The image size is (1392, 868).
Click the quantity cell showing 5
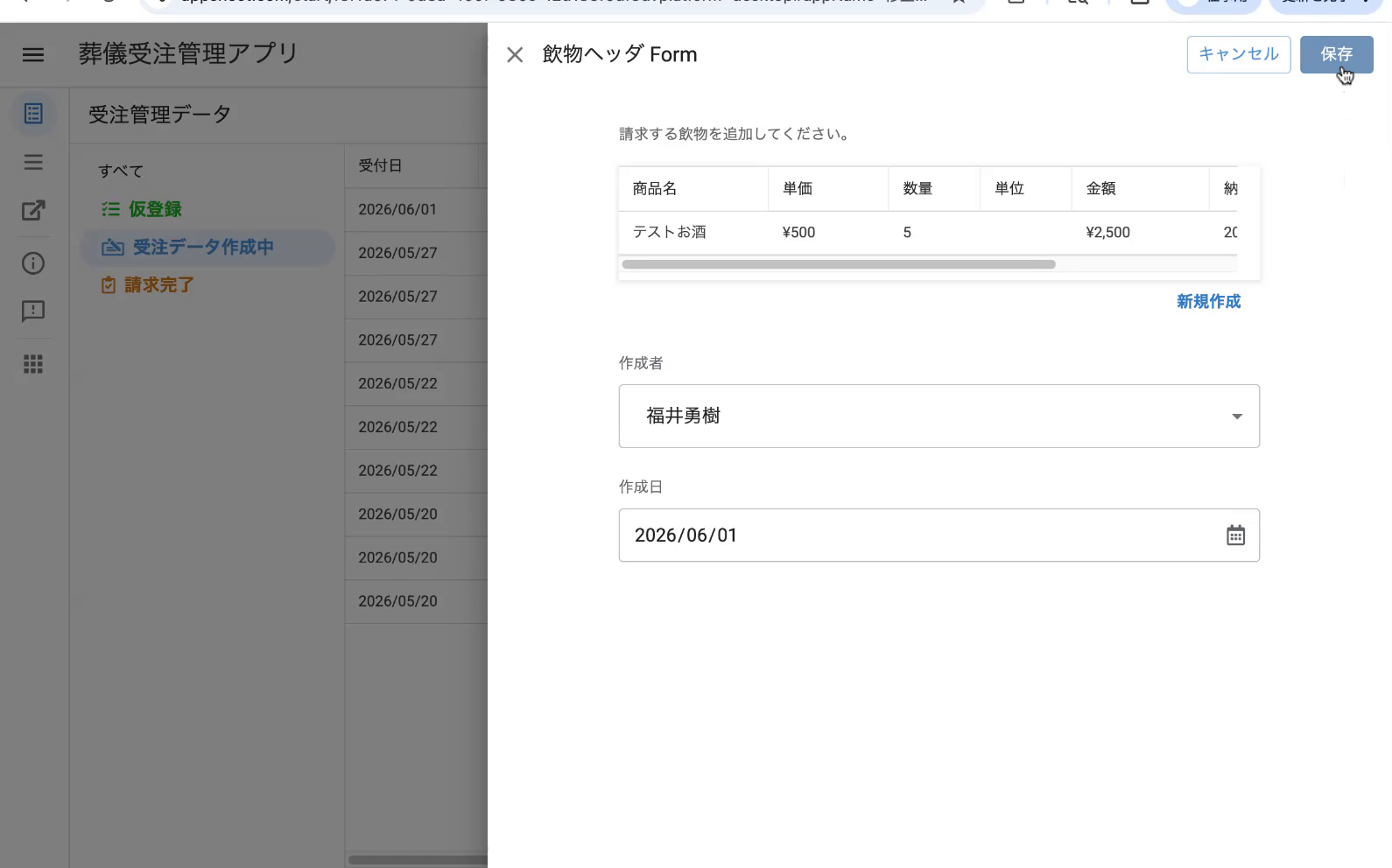coord(907,233)
